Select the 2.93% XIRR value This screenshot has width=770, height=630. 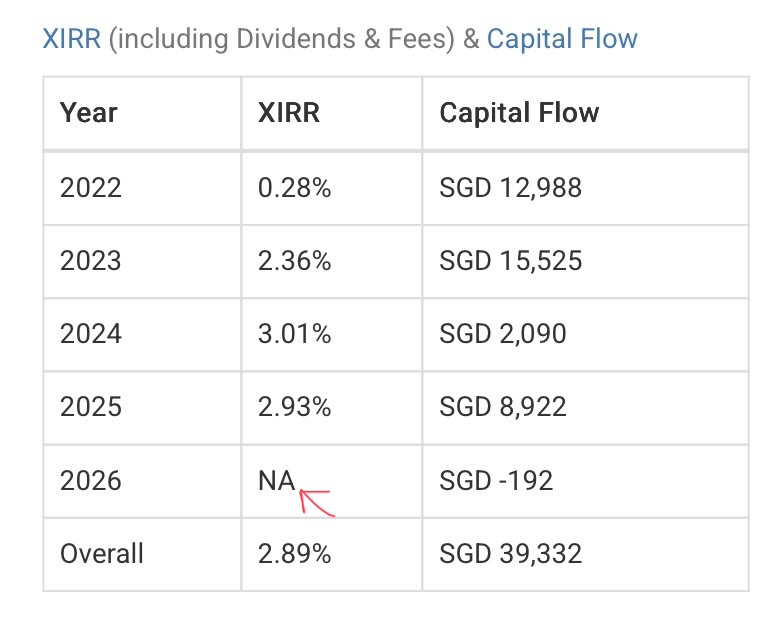[x=294, y=407]
